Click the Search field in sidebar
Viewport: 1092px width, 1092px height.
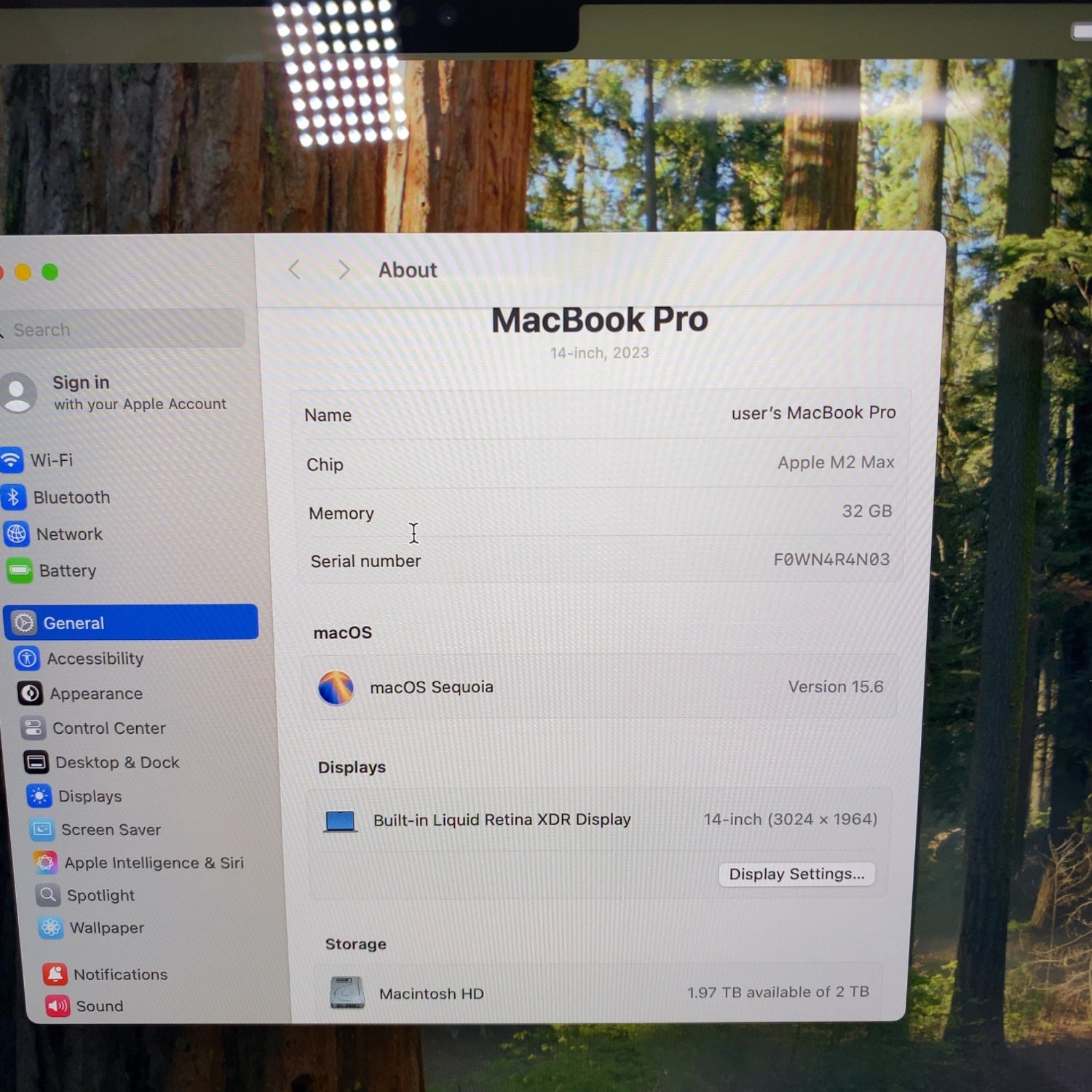(x=122, y=329)
